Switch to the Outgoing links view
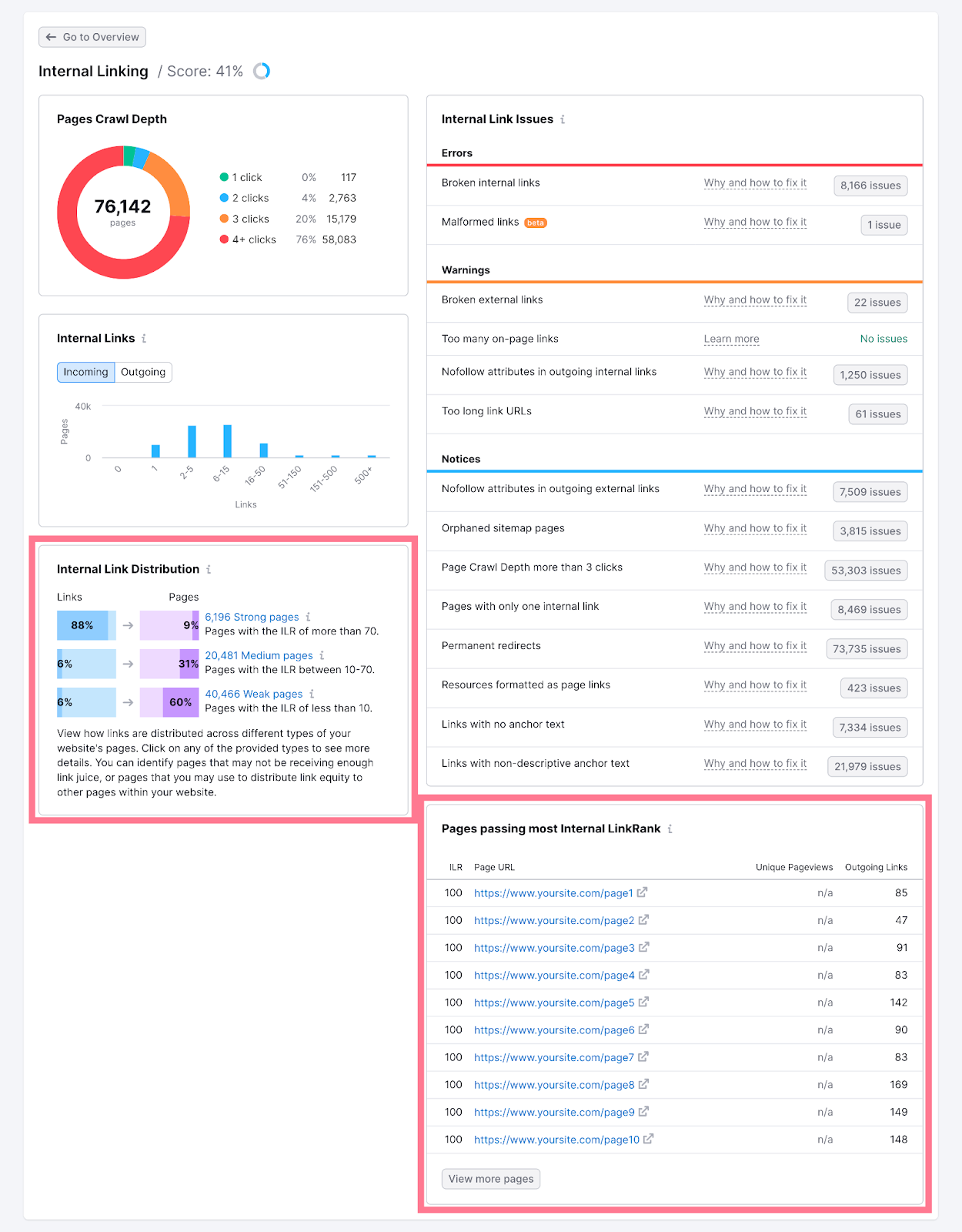962x1232 pixels. (x=143, y=372)
